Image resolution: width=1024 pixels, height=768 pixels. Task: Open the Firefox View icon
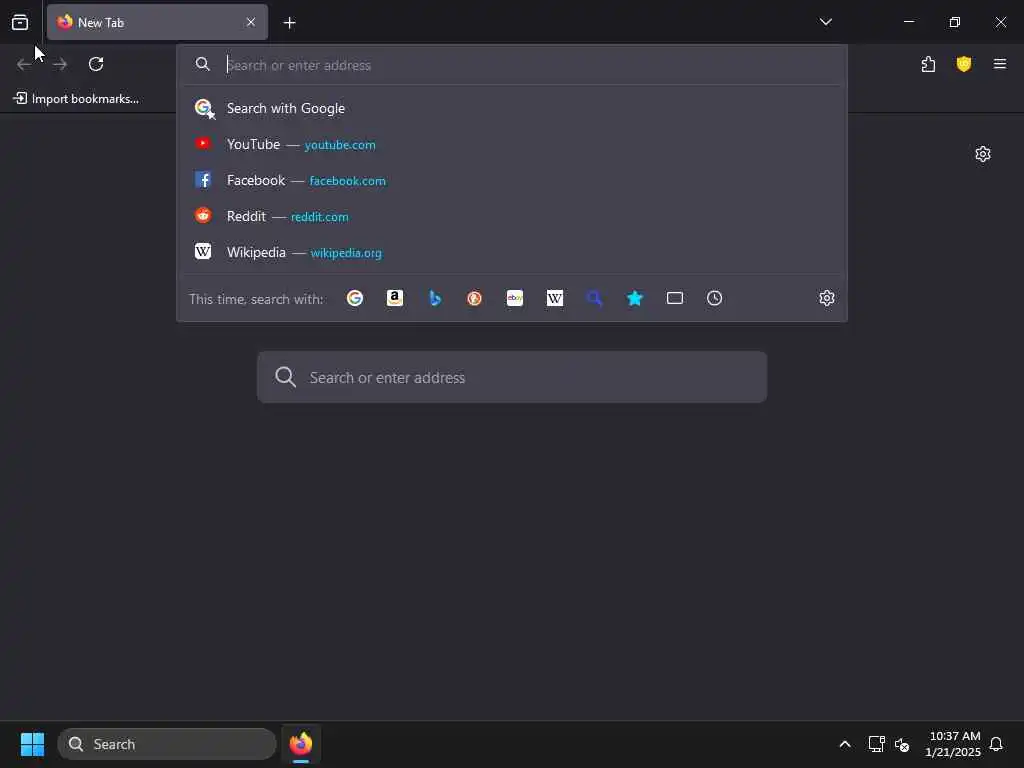coord(20,23)
